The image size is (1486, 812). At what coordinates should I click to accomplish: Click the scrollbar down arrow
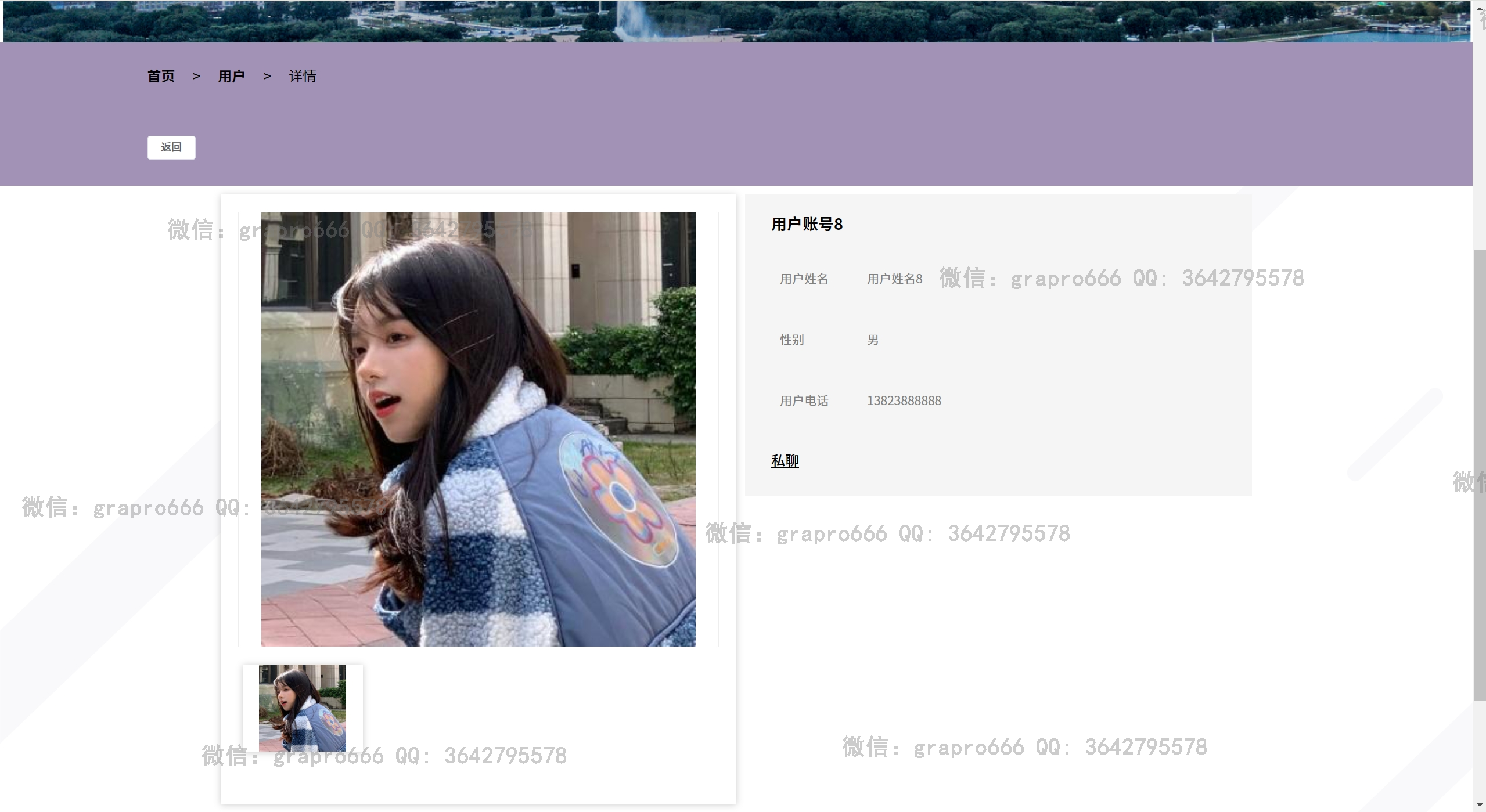1479,805
